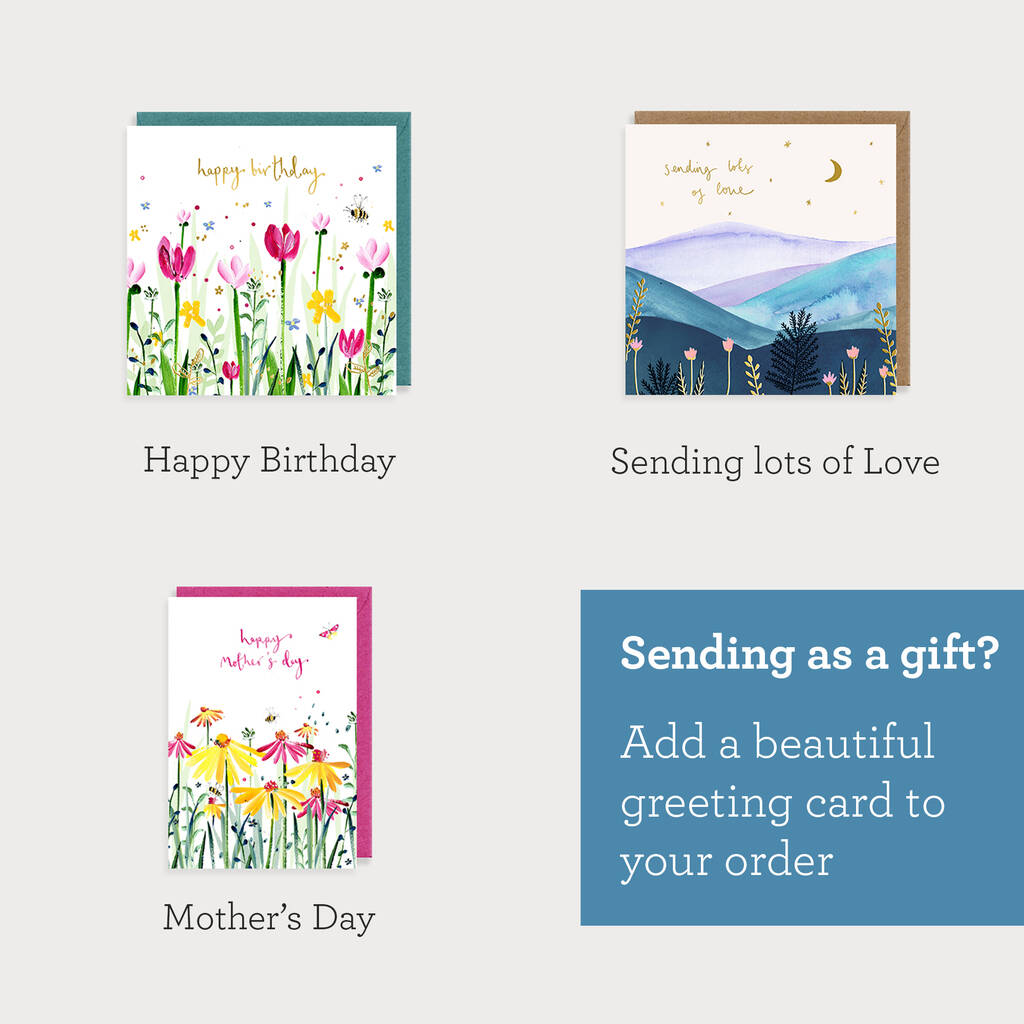Viewport: 1024px width, 1024px height.
Task: Click the 'Sending as a gift?' heading
Action: [x=809, y=654]
